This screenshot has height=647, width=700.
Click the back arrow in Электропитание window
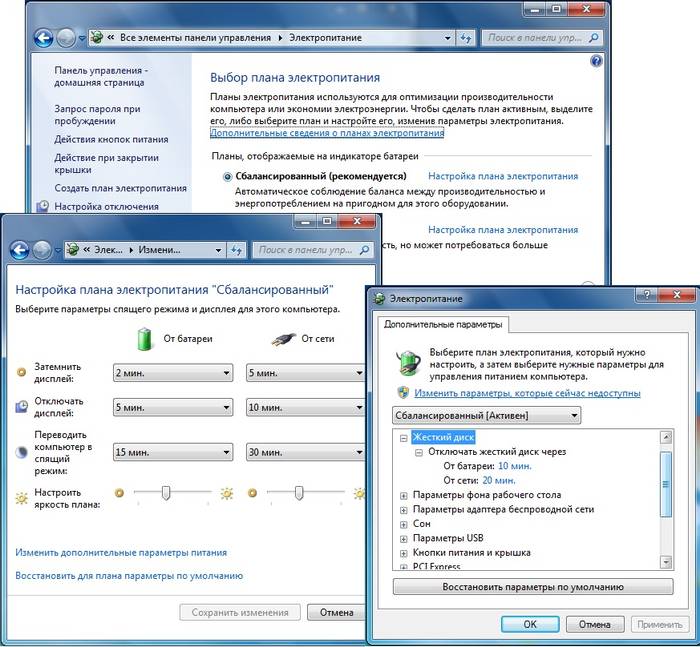43,38
